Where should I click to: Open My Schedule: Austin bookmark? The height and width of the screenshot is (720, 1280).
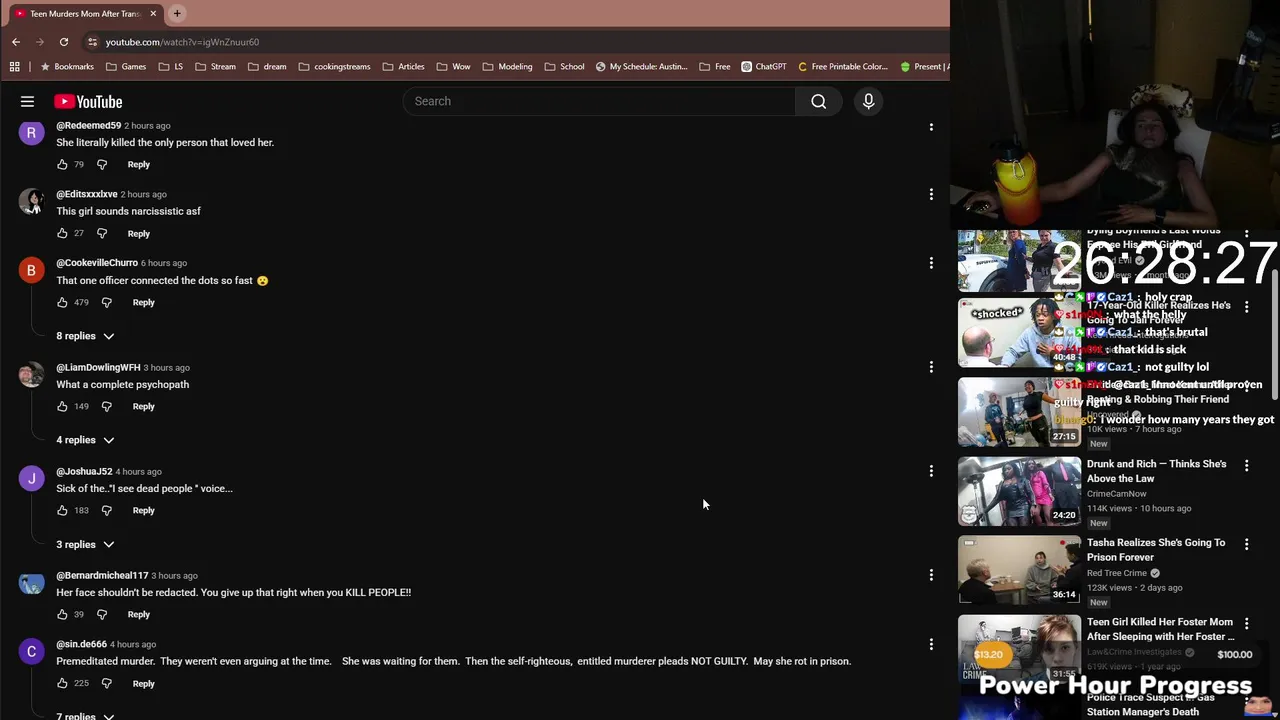click(641, 67)
